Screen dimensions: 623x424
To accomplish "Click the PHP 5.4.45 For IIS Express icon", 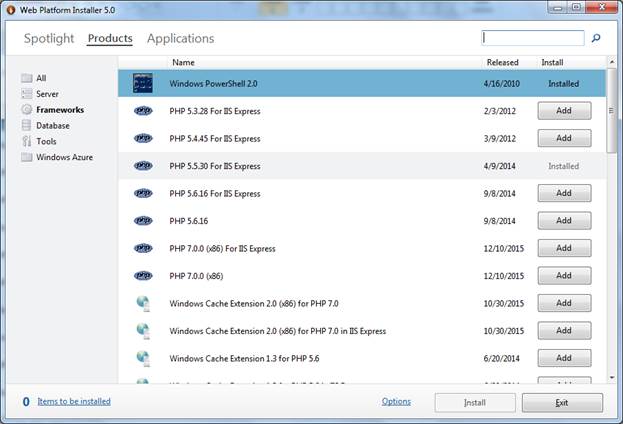I will tap(143, 138).
